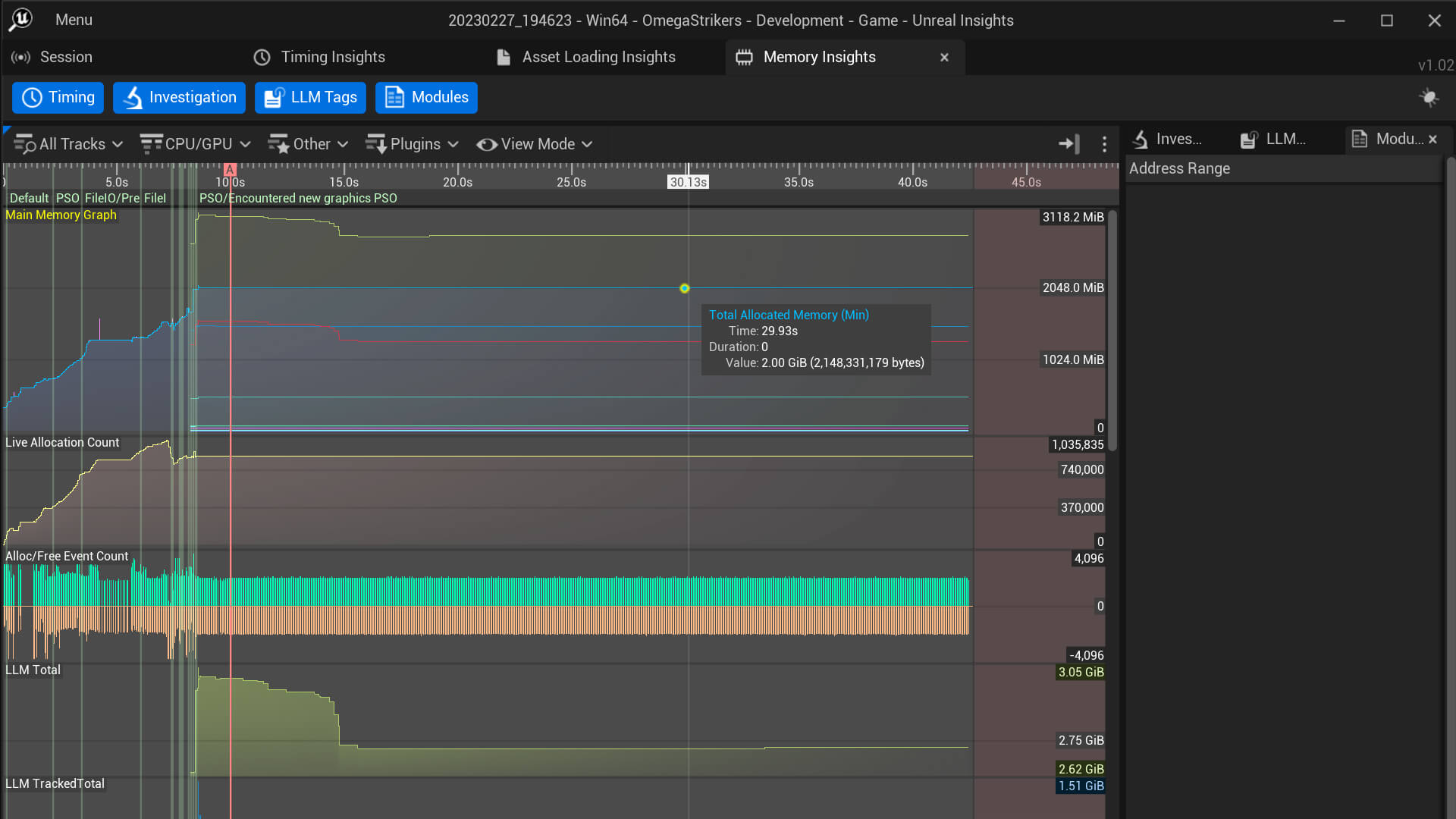Click the debug bug icon
This screenshot has width=1456, height=819.
(x=1429, y=98)
